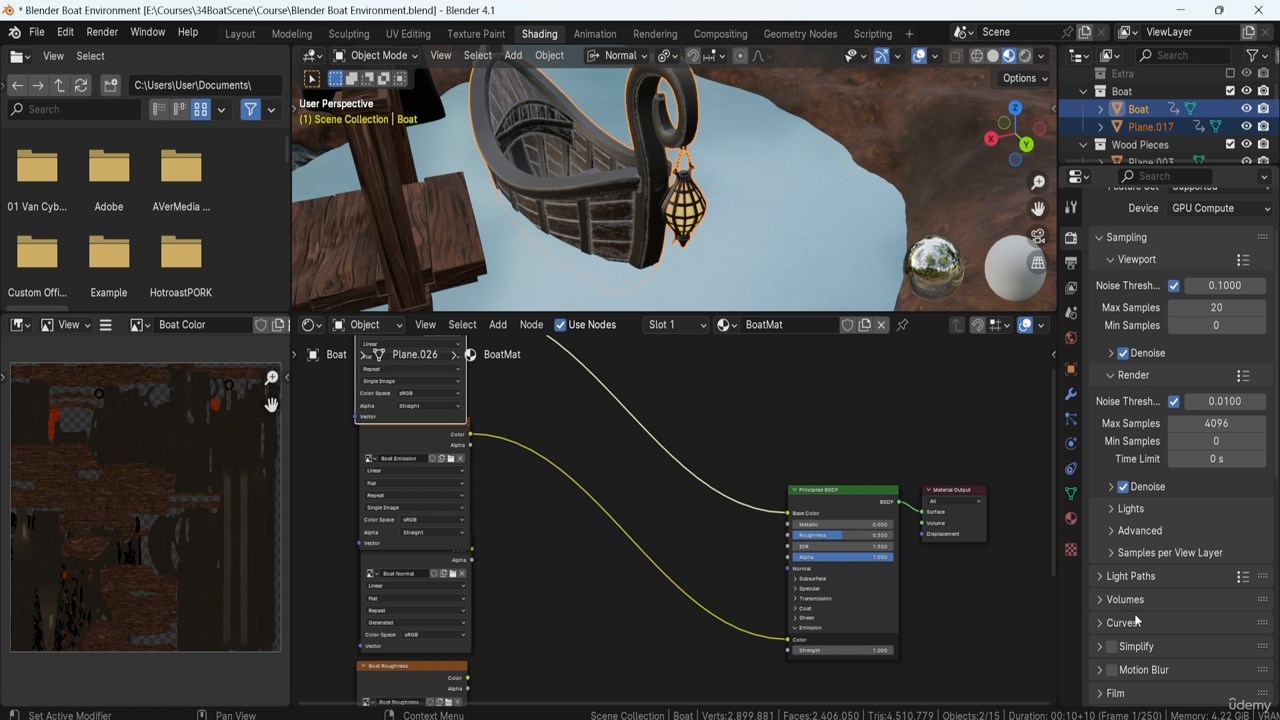
Task: Go back in file browser history
Action: [x=17, y=85]
